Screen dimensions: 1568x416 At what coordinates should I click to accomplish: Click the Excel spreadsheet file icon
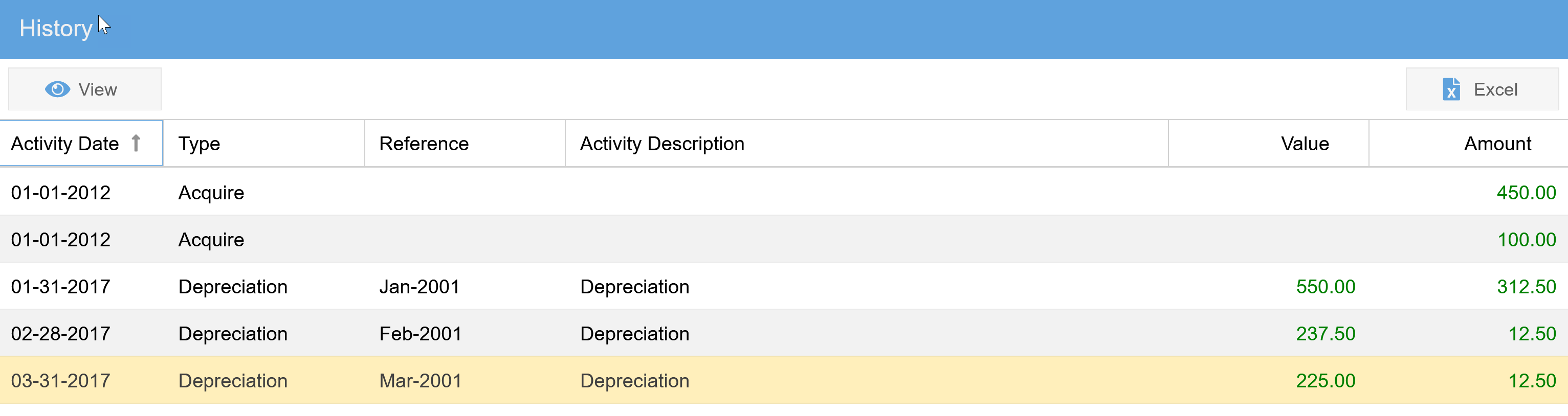[1451, 89]
